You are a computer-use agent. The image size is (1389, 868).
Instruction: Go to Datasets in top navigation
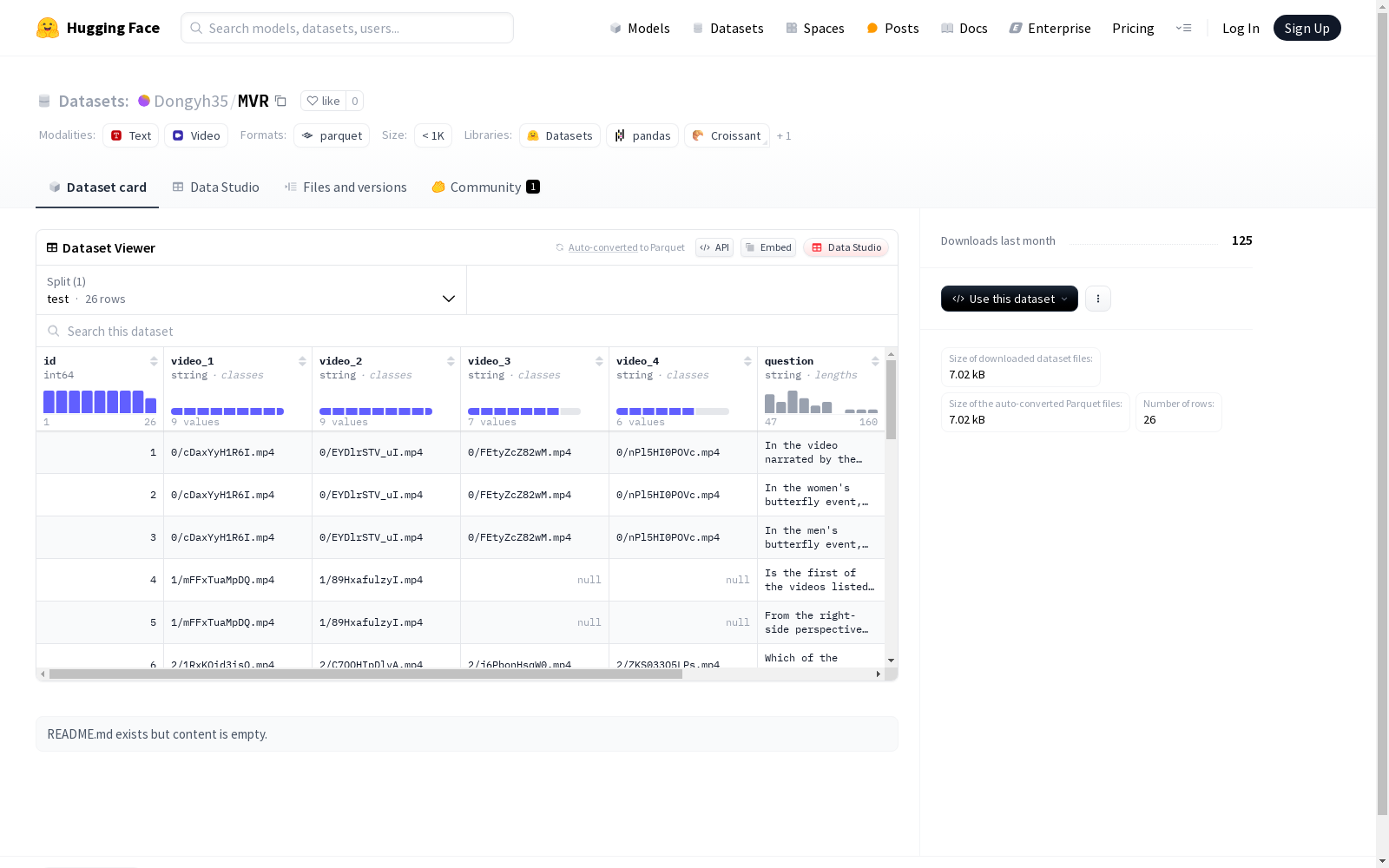coord(727,28)
